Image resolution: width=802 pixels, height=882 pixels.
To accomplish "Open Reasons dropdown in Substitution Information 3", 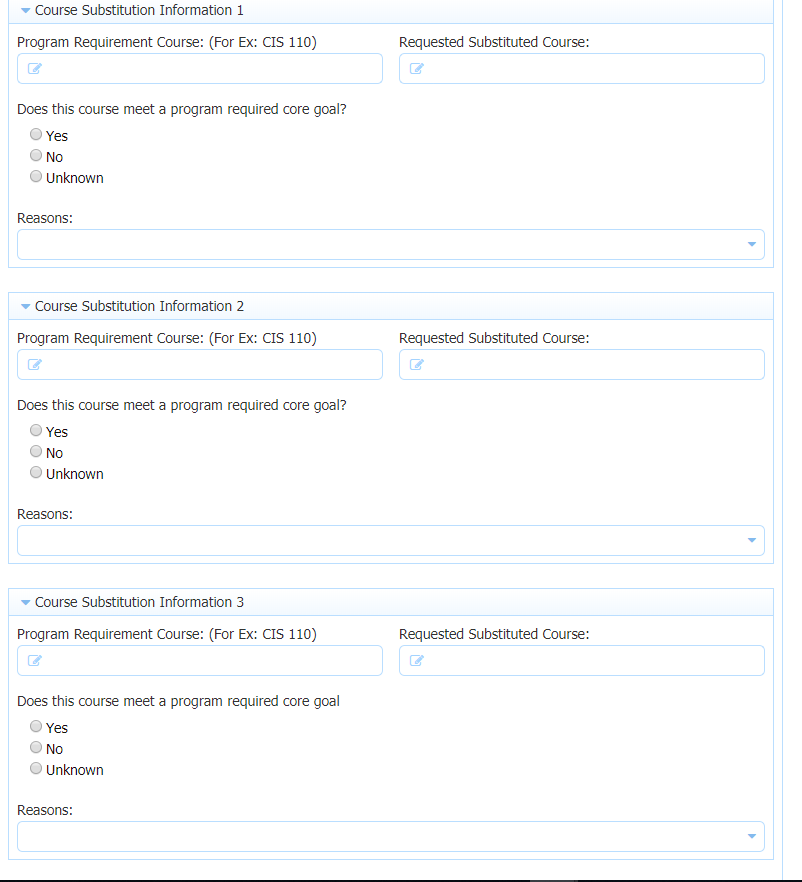I will point(391,836).
